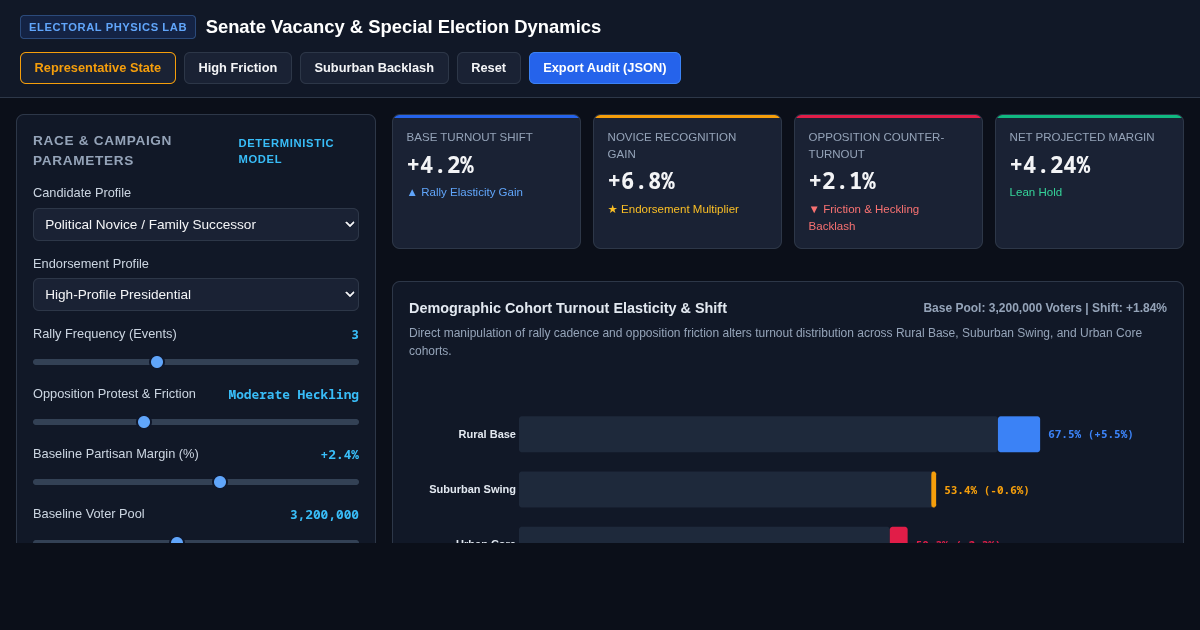Click the Friction & Heckling Backlash label
1200x630 pixels.
click(x=864, y=217)
